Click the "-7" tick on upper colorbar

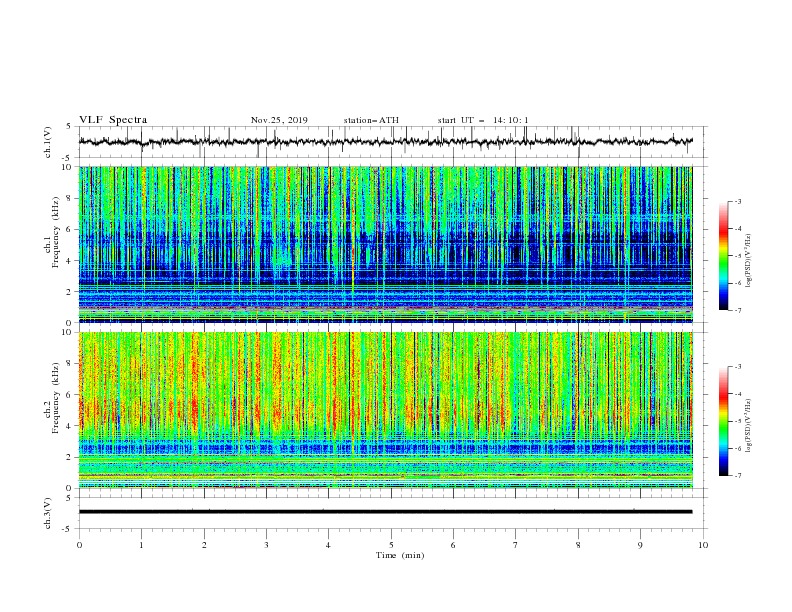tap(738, 310)
